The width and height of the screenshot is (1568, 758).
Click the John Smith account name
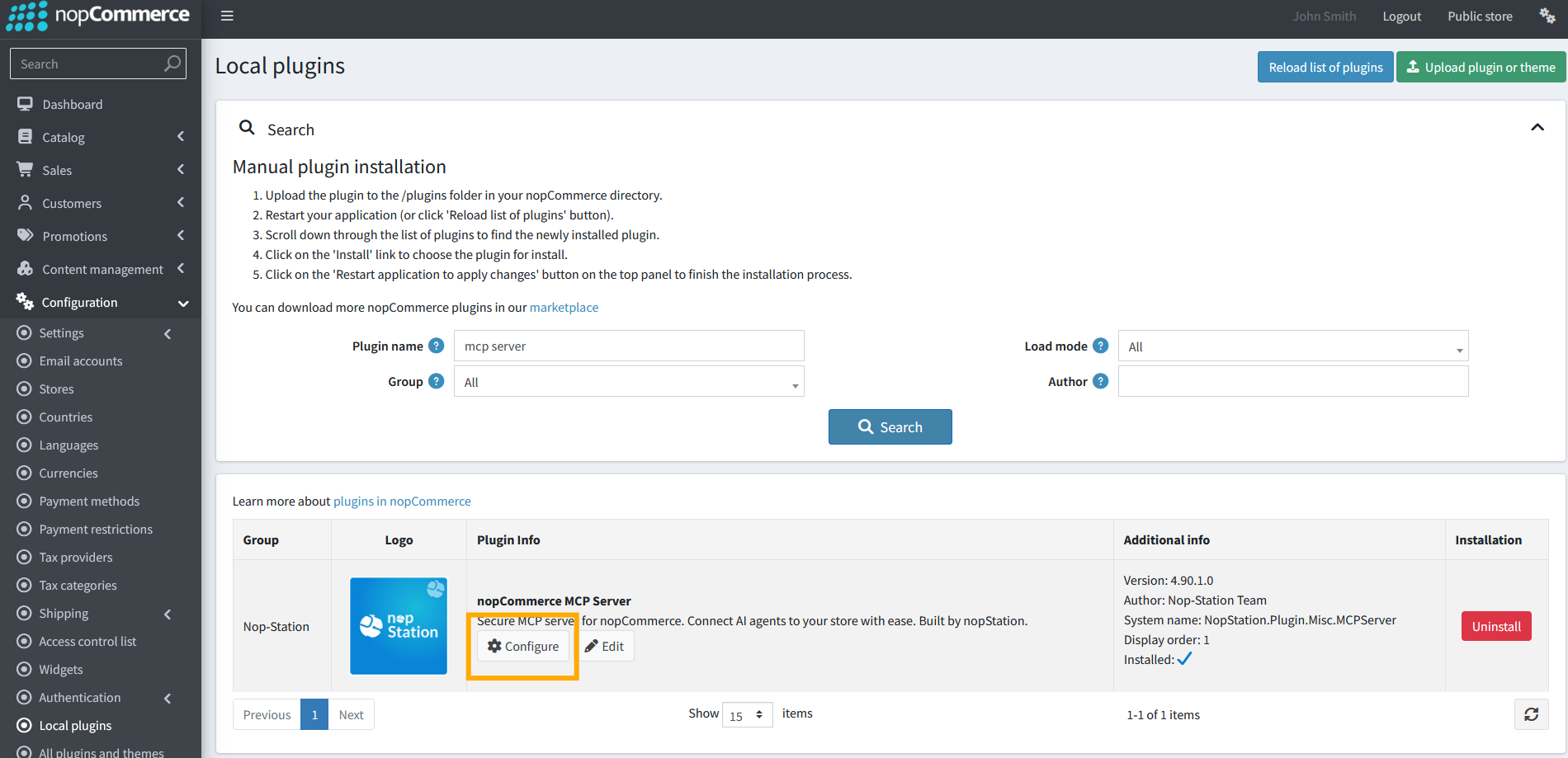tap(1324, 16)
